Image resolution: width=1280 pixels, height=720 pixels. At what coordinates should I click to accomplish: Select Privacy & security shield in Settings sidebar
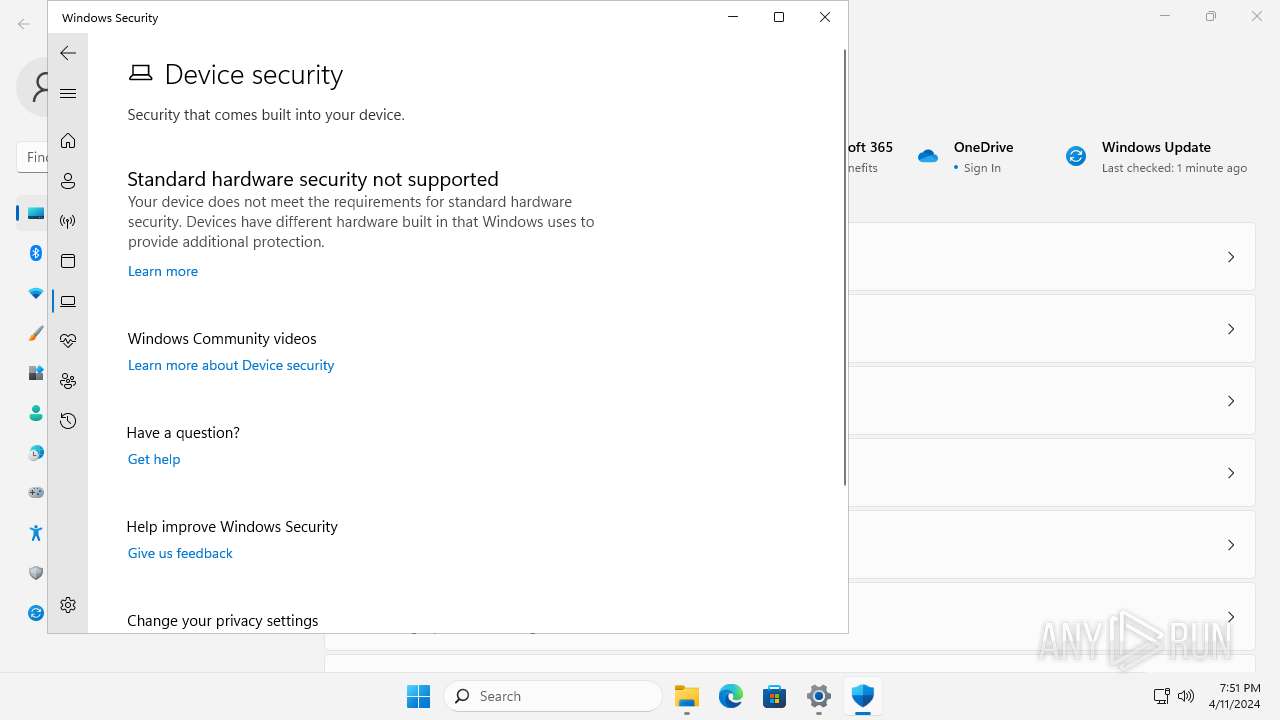click(x=36, y=573)
